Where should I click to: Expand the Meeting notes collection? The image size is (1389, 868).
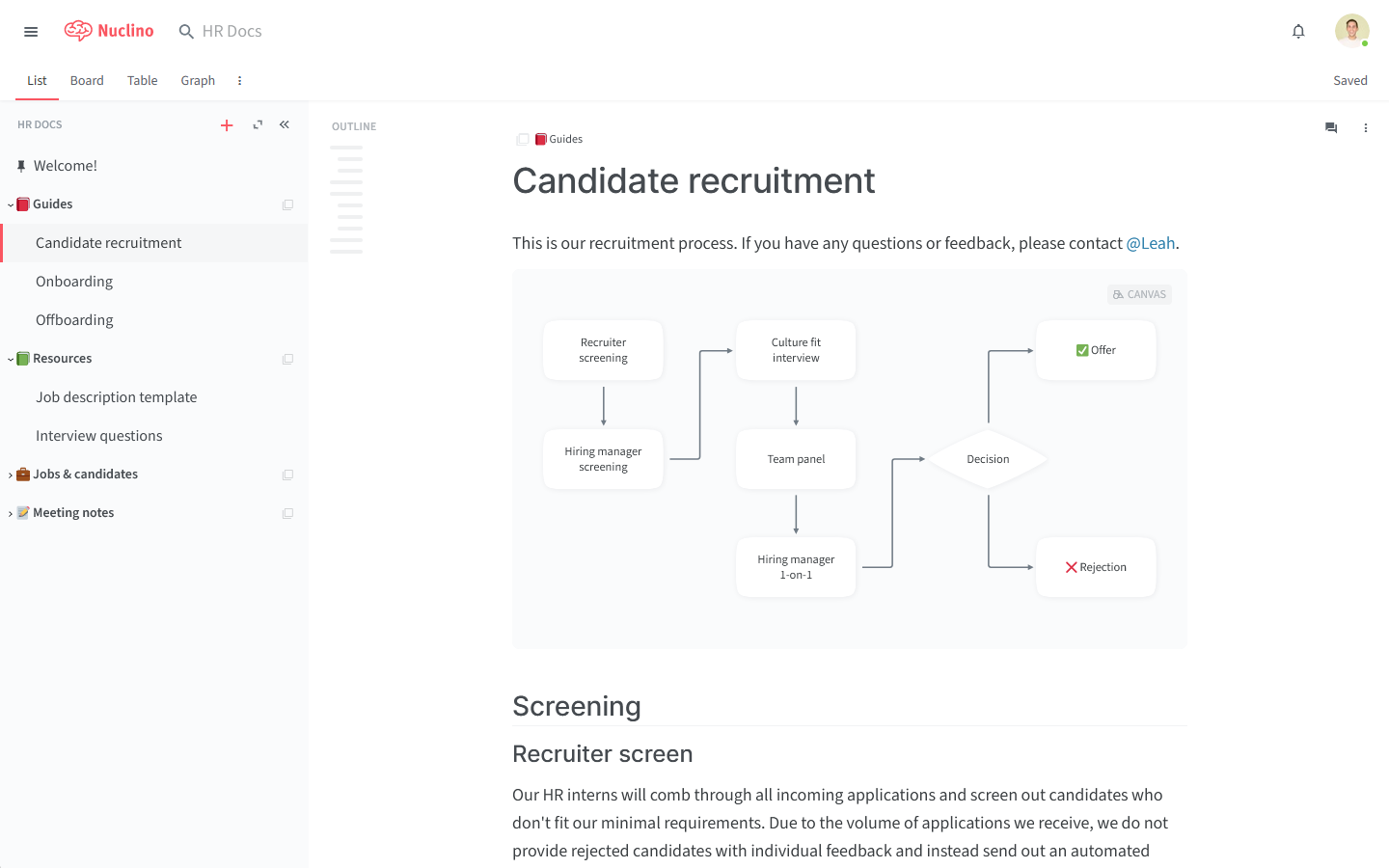[11, 513]
